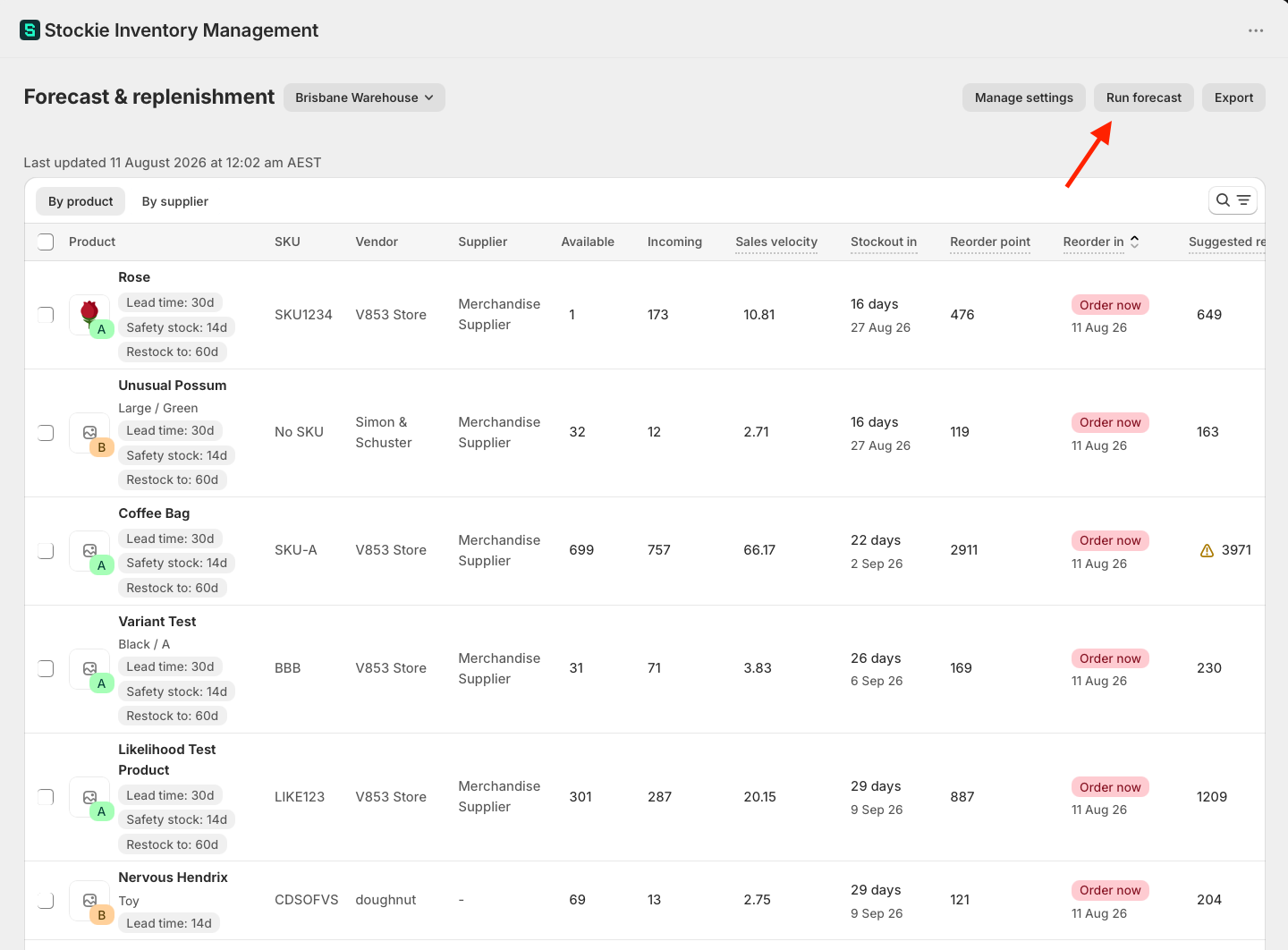Click the reorder point value 2911
The image size is (1288, 950).
click(964, 550)
